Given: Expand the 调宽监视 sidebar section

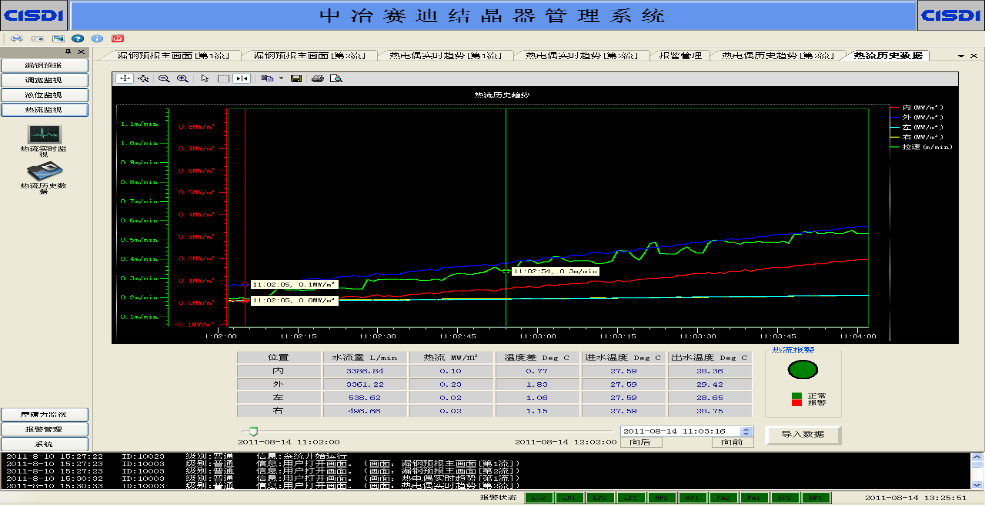Looking at the screenshot, I should coord(45,80).
